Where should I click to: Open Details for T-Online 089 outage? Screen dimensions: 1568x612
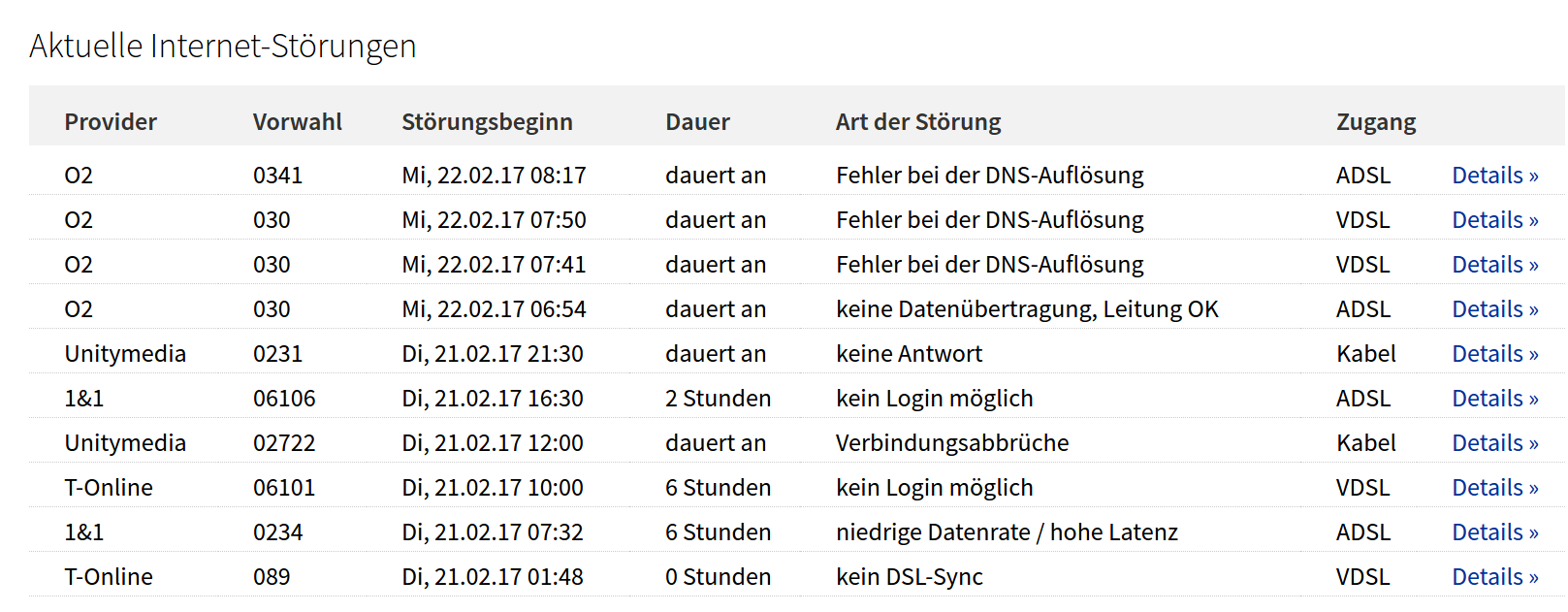point(1494,577)
